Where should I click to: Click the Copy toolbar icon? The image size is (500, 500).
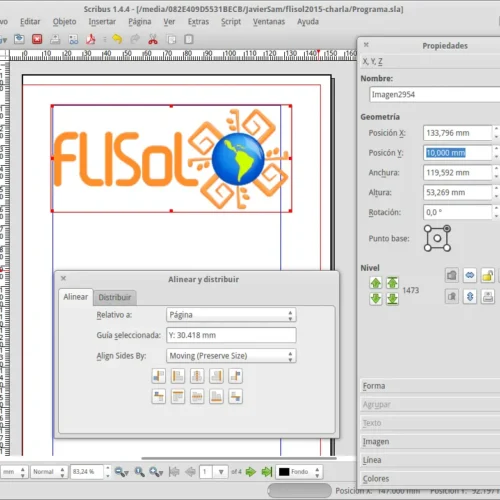[x=171, y=39]
